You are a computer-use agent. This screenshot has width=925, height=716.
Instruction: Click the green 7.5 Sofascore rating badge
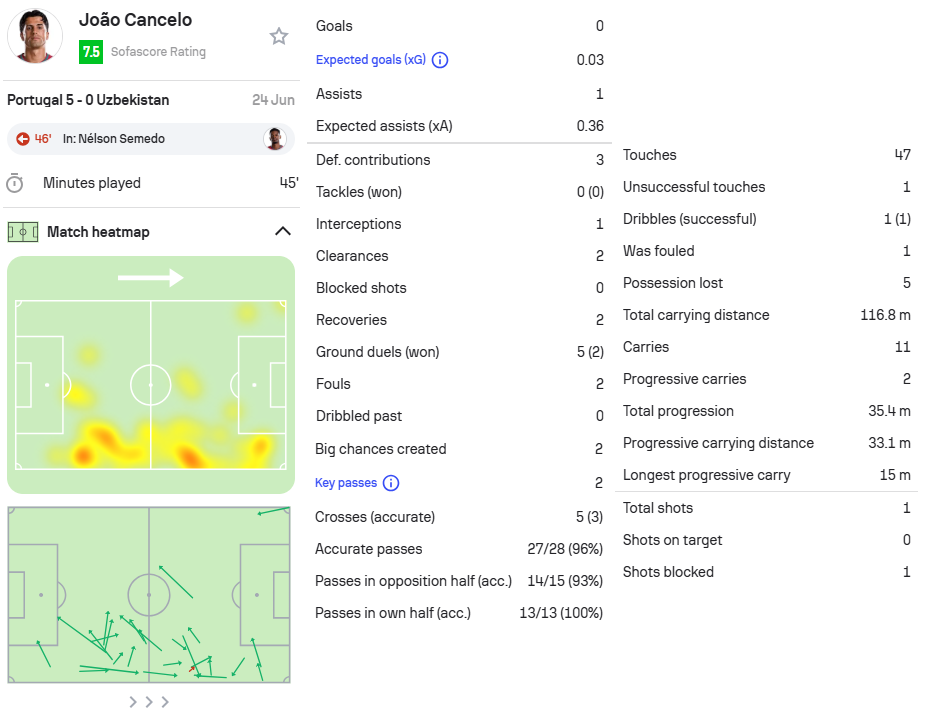(91, 52)
